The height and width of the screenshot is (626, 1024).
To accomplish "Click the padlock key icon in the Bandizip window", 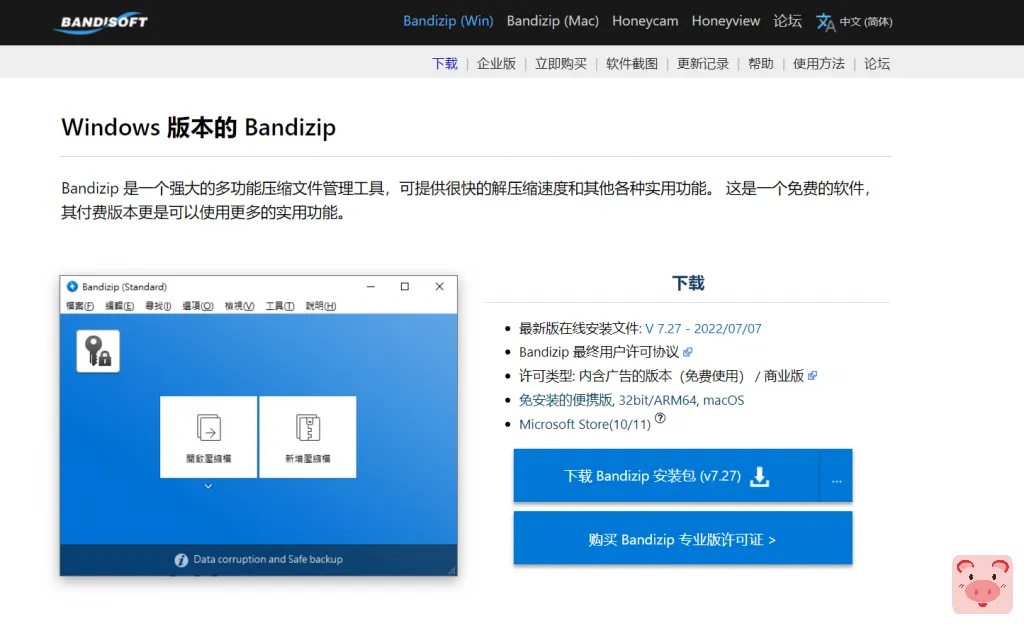I will (96, 351).
